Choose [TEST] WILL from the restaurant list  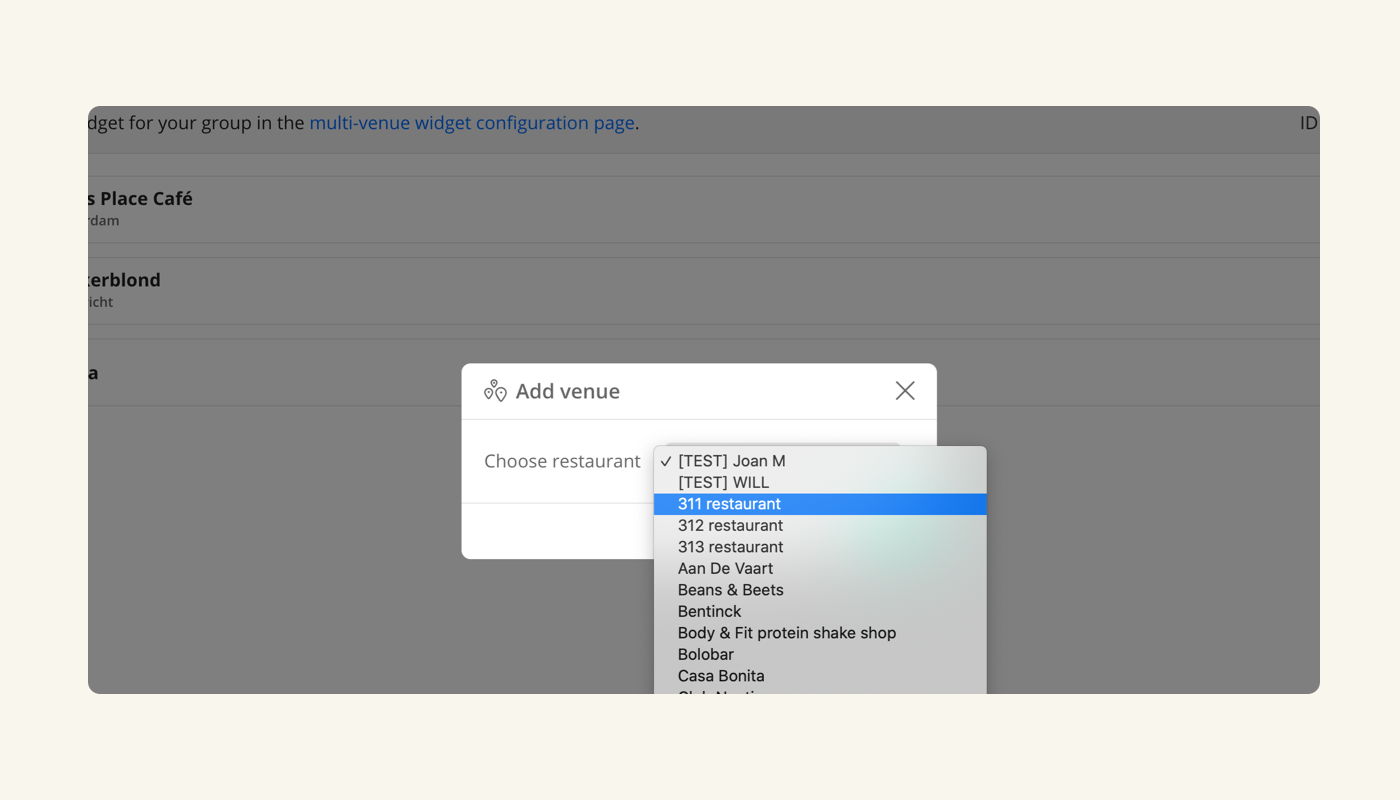click(x=723, y=483)
